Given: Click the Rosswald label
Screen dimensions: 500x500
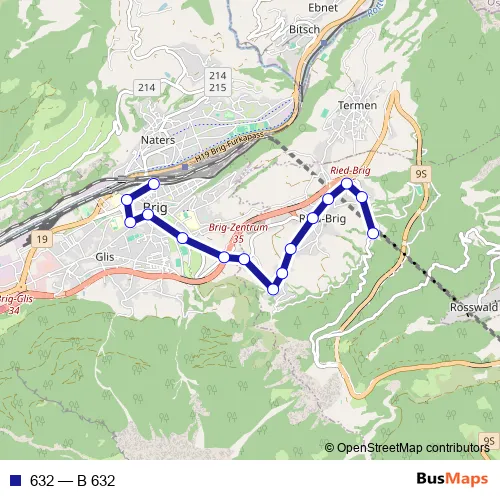Looking at the screenshot, I should coord(474,307).
